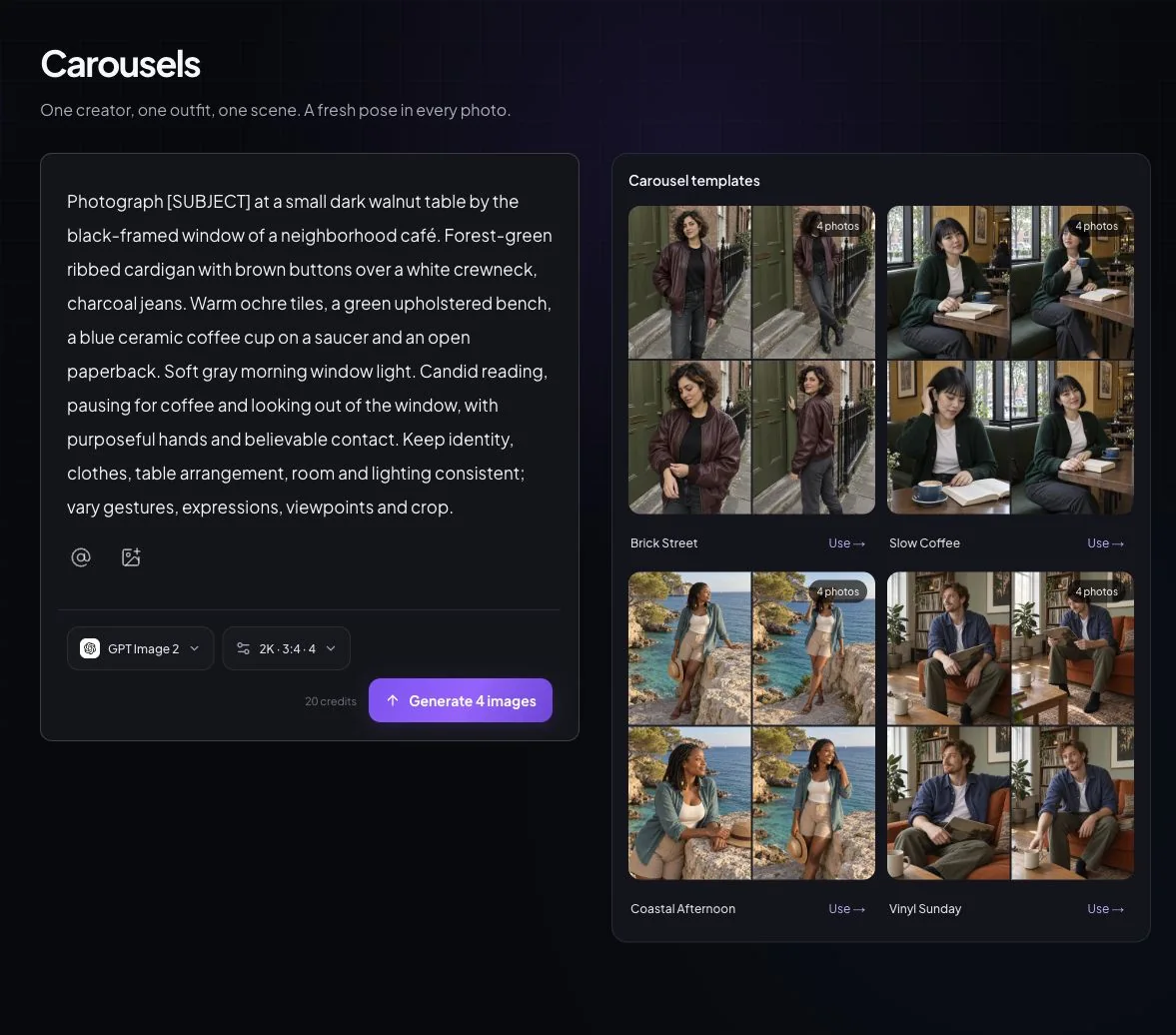Viewport: 1176px width, 1035px height.
Task: Click the Coastal Afternoon template name
Action: point(682,909)
